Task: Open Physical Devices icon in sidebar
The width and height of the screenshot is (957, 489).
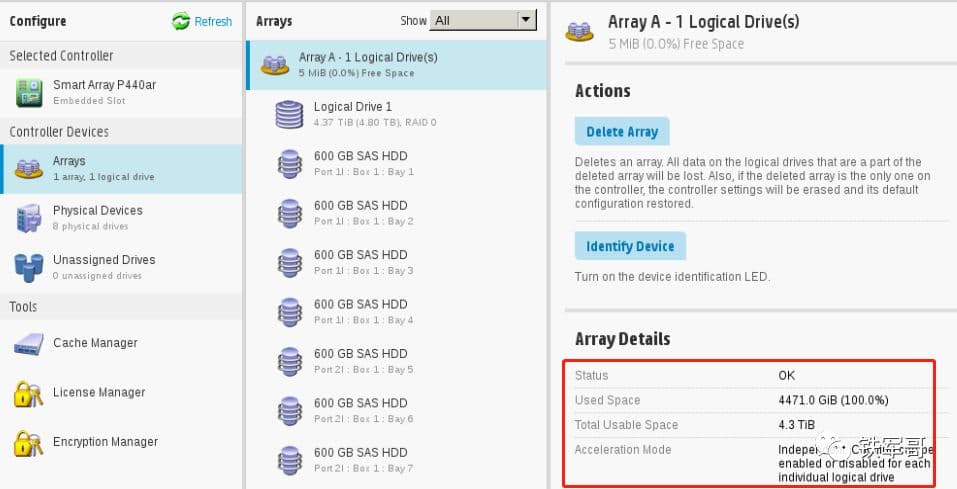Action: (28, 217)
